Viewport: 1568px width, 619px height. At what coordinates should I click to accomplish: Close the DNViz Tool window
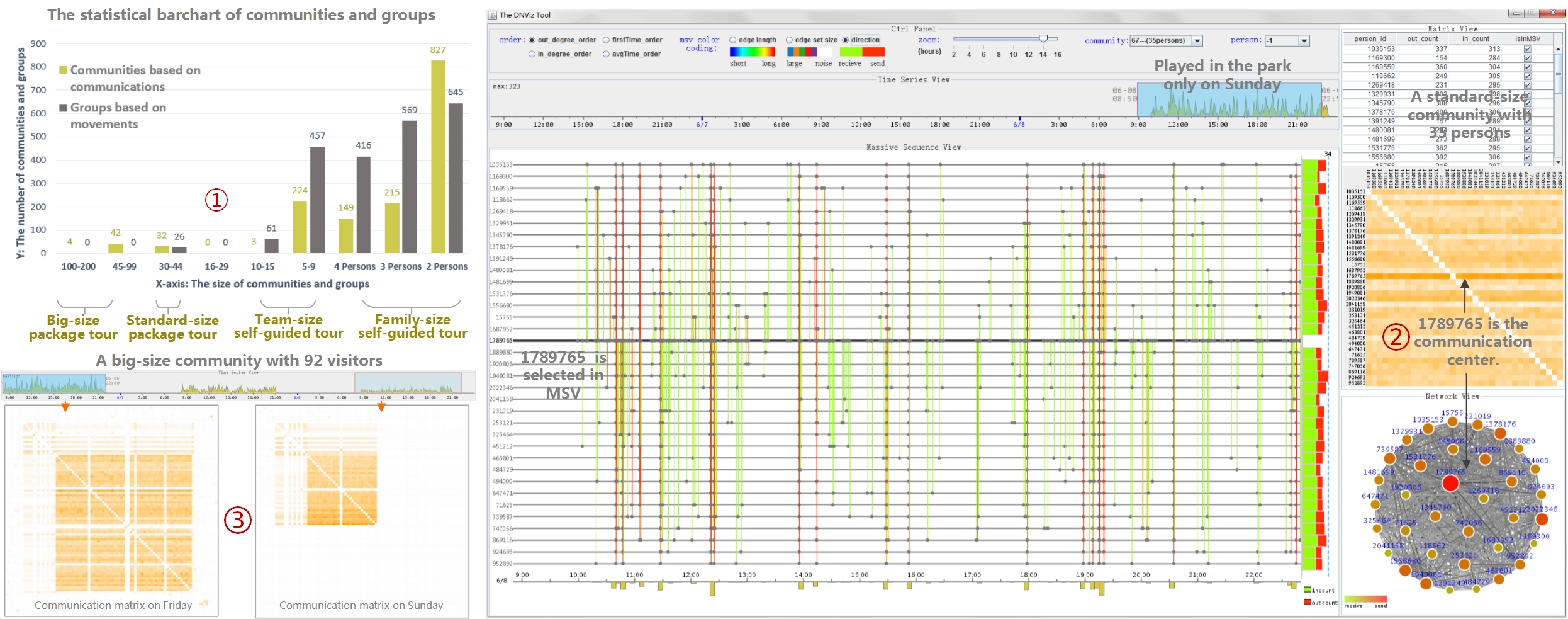(x=1552, y=13)
